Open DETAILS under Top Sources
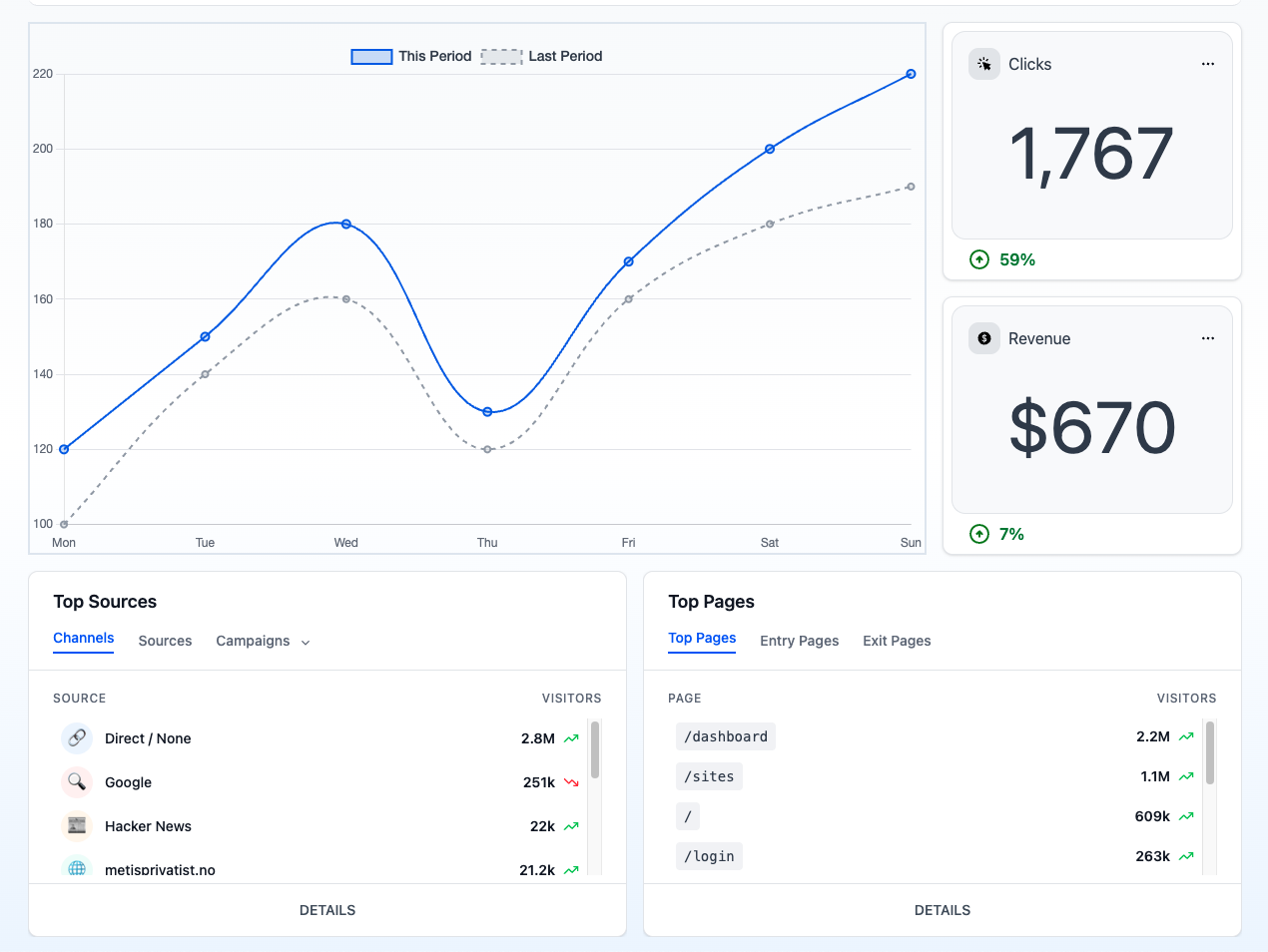Screen dimensions: 1268x952 [x=327, y=910]
